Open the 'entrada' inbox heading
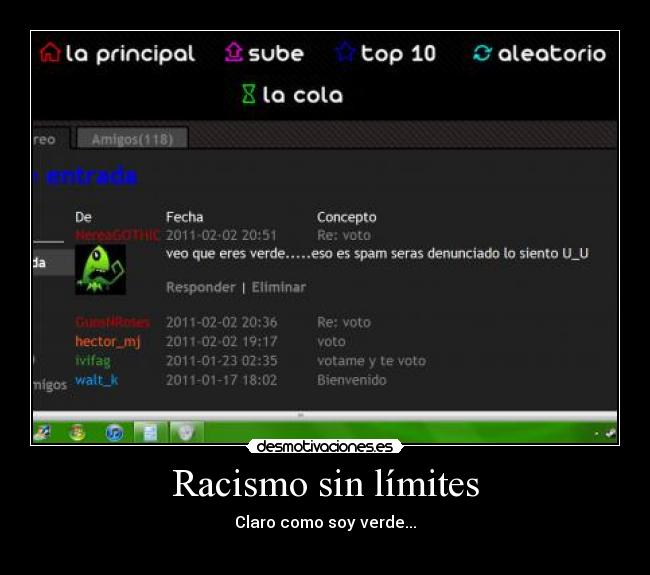This screenshot has height=575, width=650. click(x=91, y=176)
